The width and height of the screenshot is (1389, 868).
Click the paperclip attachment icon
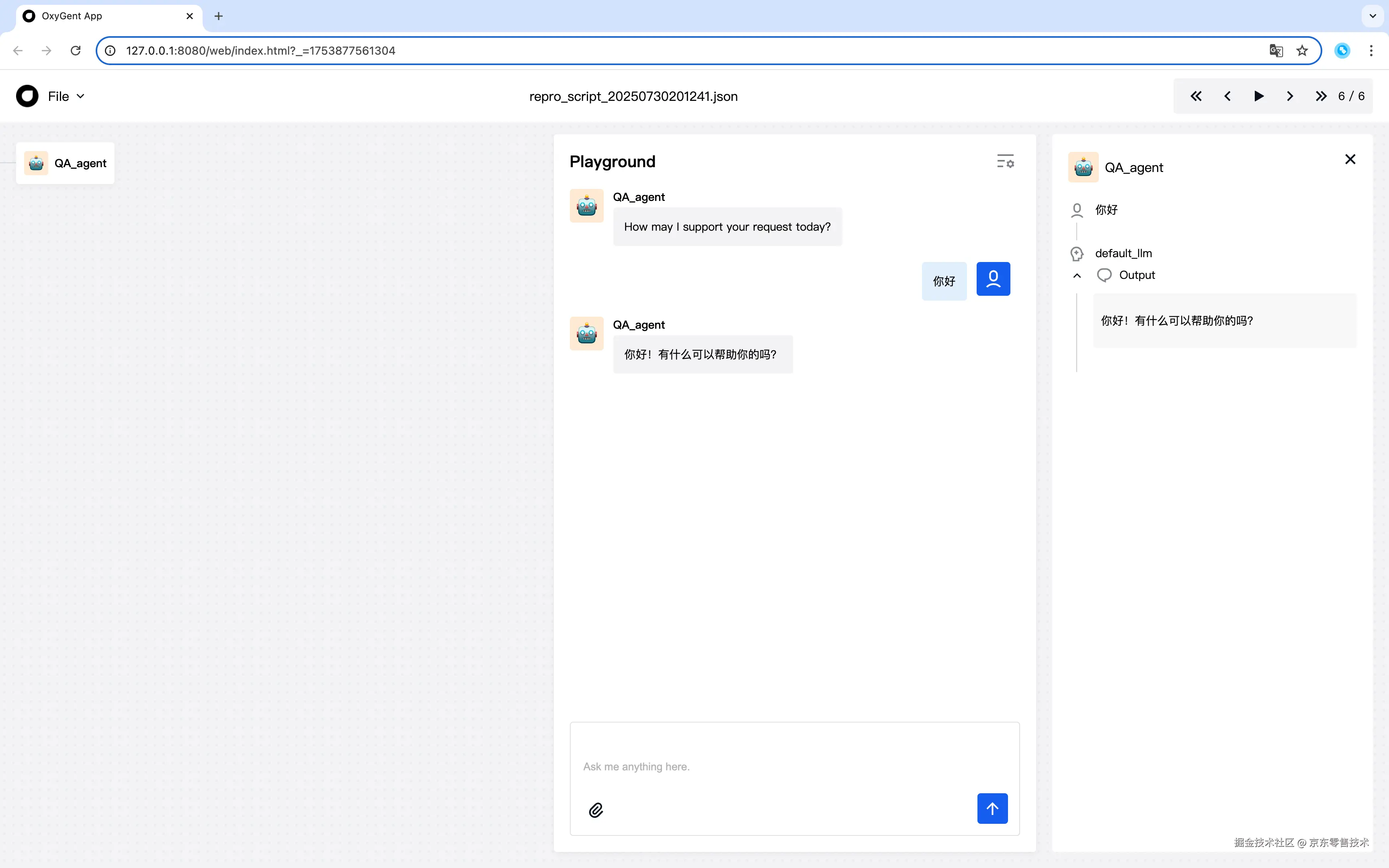pyautogui.click(x=596, y=810)
